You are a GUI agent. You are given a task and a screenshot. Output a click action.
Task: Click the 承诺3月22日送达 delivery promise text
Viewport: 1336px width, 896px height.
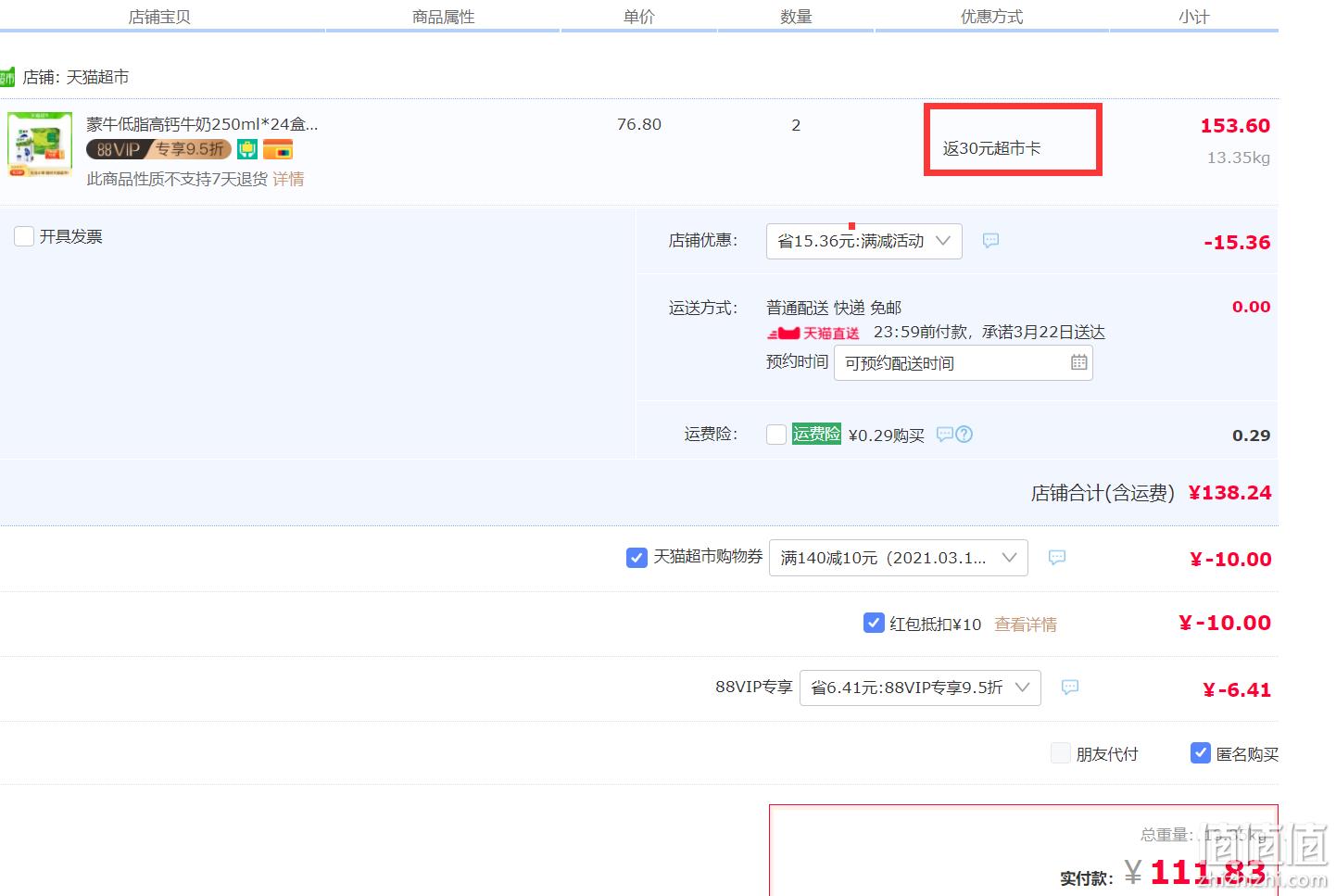click(1043, 332)
